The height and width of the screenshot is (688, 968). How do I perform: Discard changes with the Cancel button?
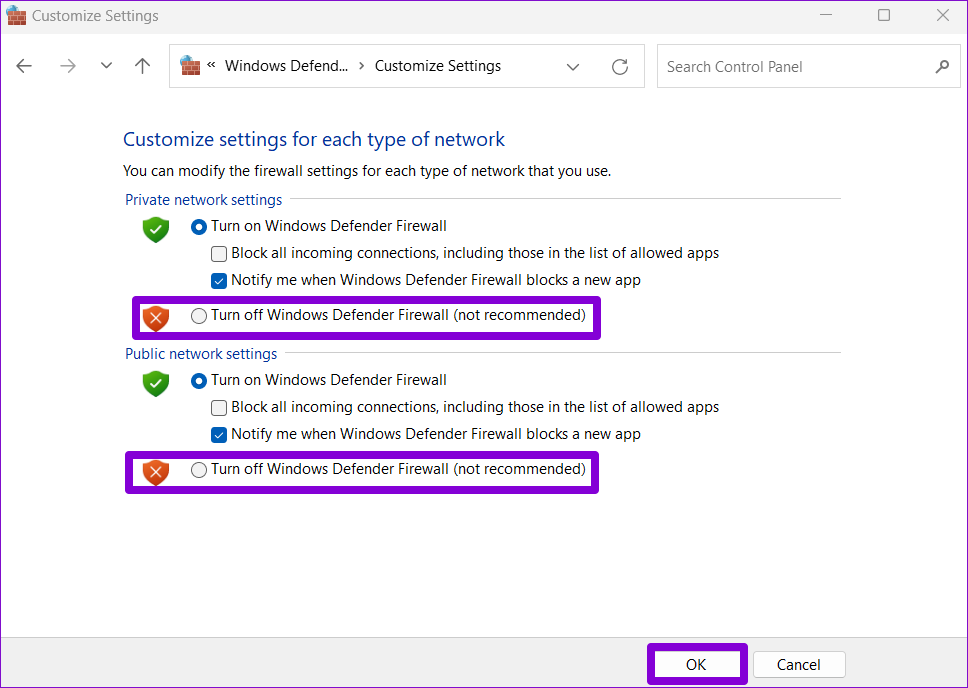pos(799,665)
